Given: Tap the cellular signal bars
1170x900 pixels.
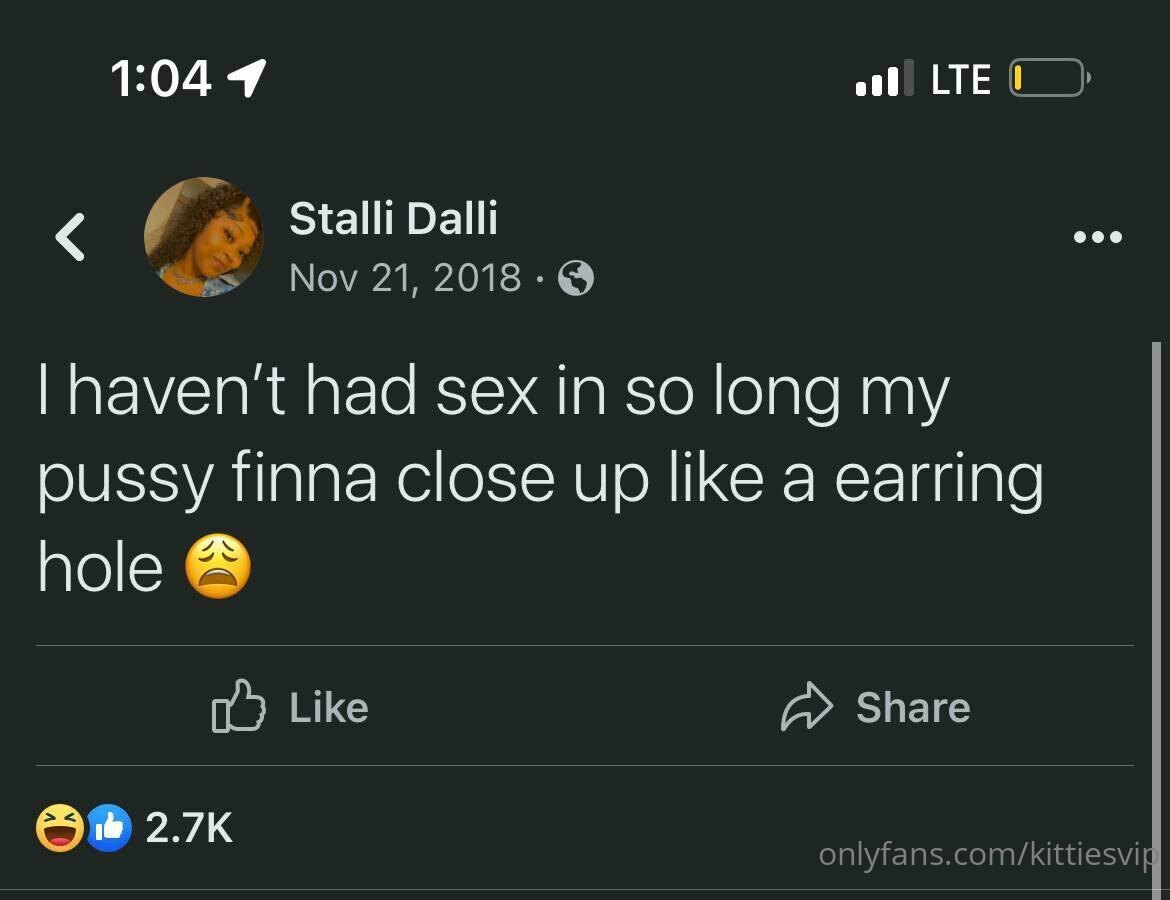Looking at the screenshot, I should 884,78.
